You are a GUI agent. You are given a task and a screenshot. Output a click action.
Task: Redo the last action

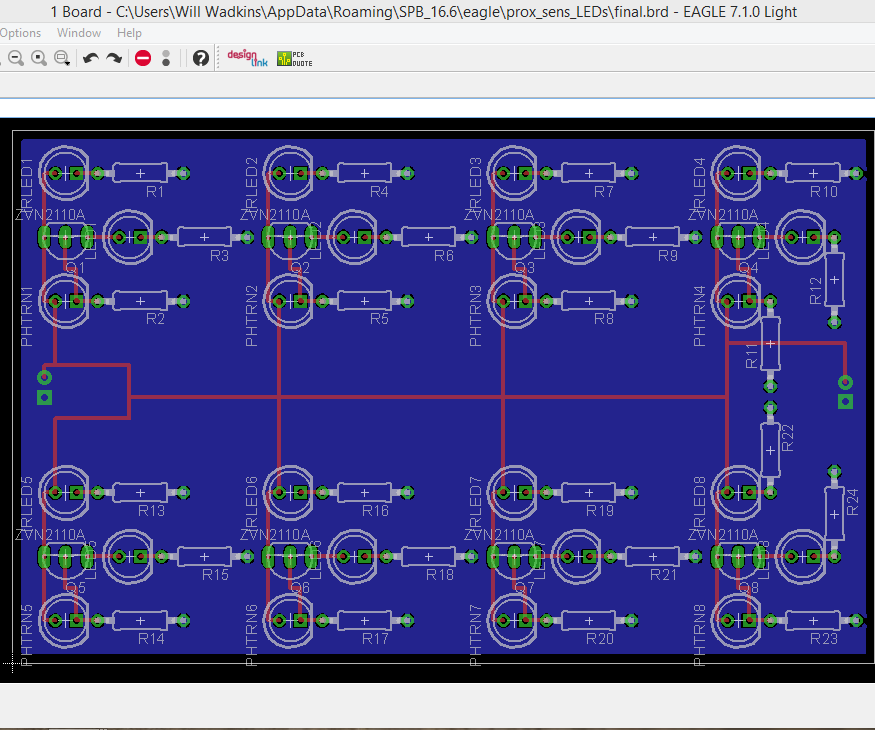[114, 57]
